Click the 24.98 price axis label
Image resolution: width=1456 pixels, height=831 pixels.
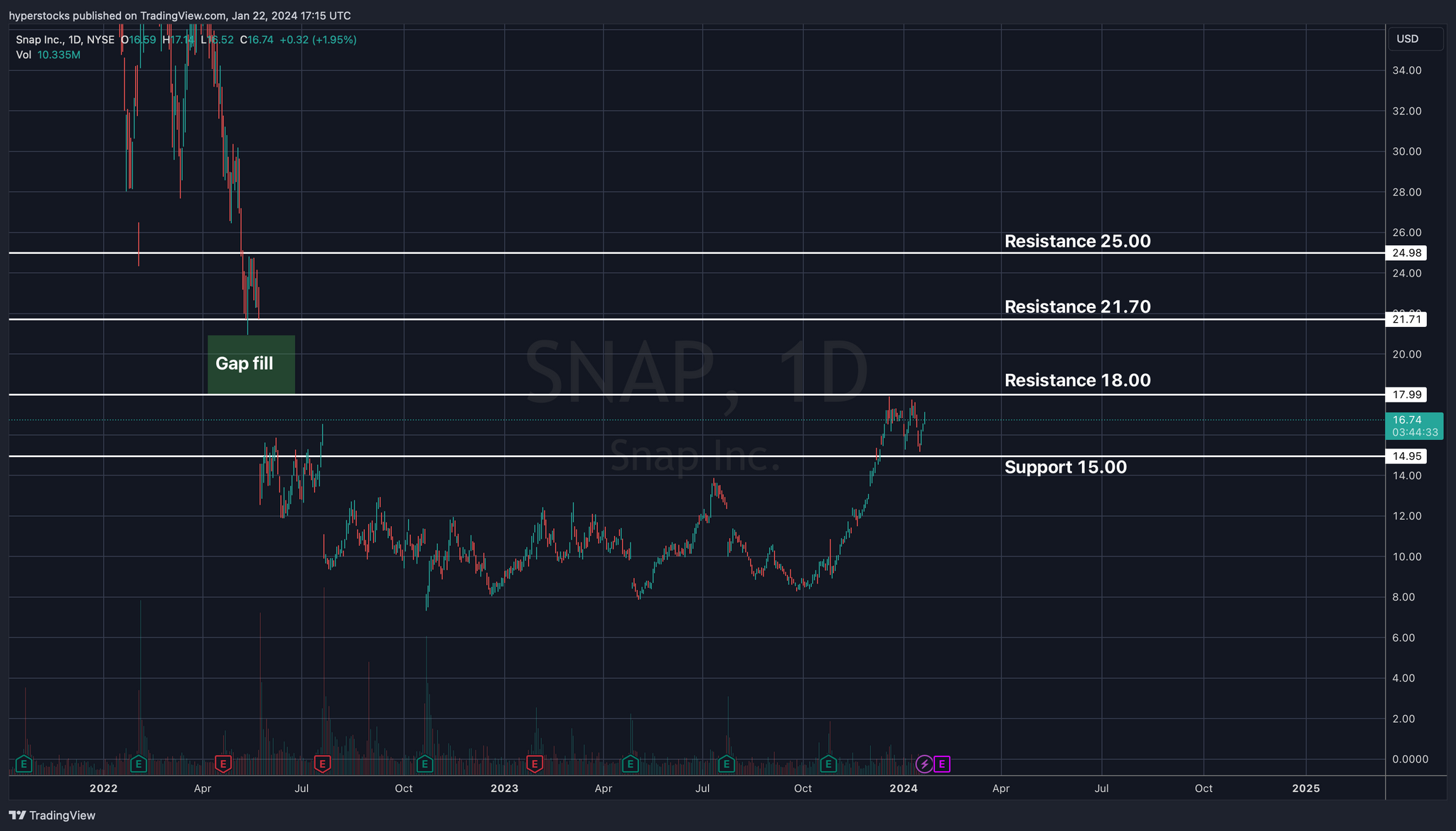click(1407, 253)
